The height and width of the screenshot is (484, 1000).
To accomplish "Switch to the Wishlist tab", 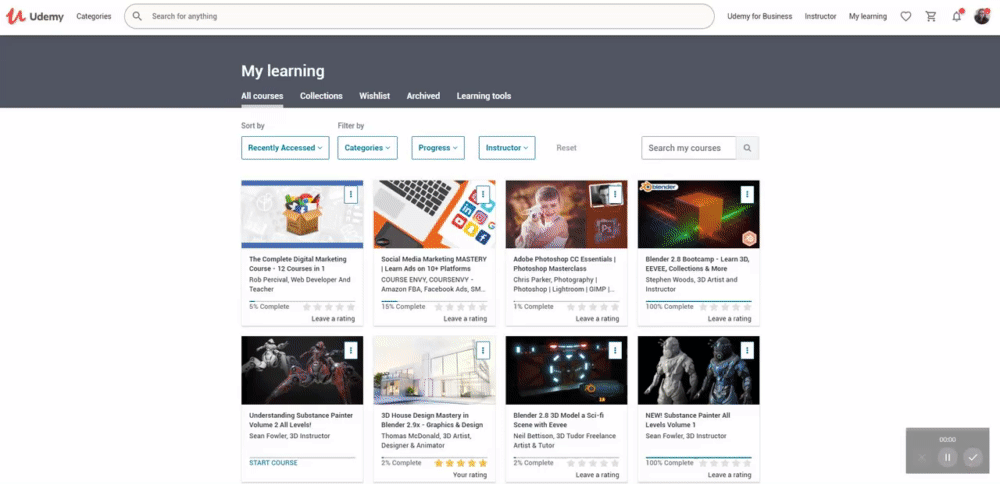I will [x=374, y=96].
